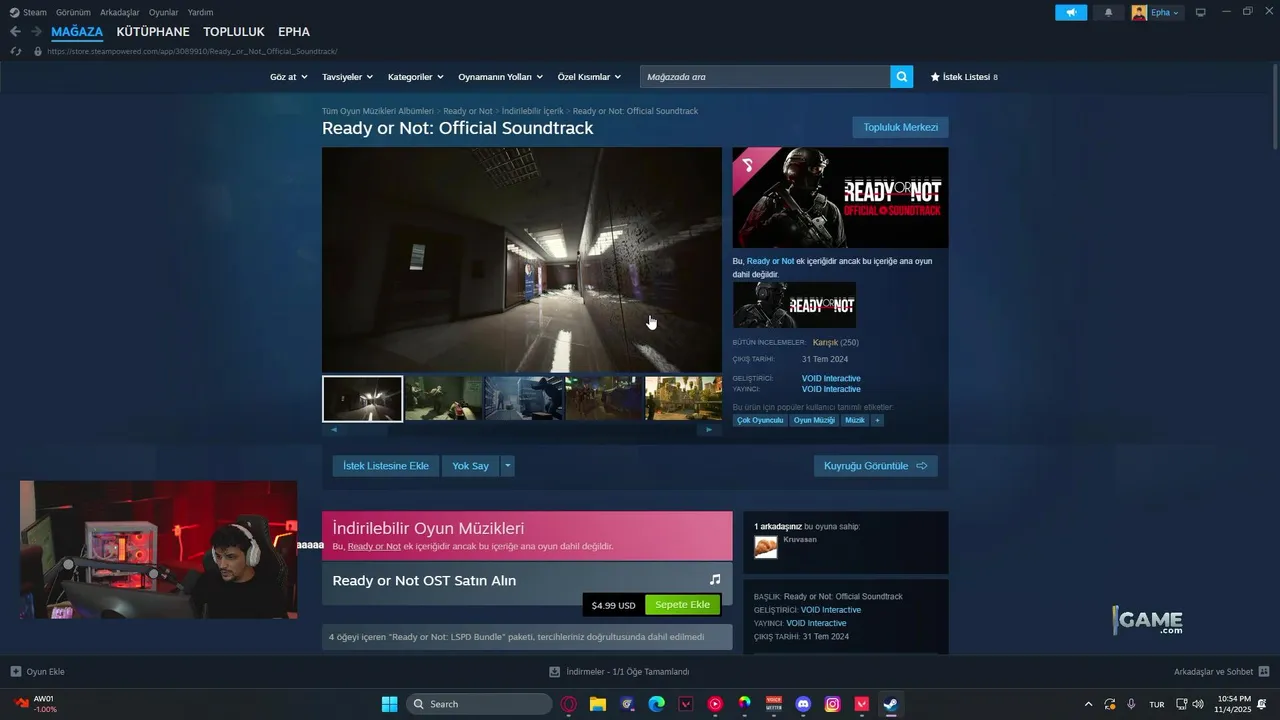Image resolution: width=1280 pixels, height=720 pixels.
Task: Open friend Kruvasan's avatar
Action: click(x=766, y=547)
